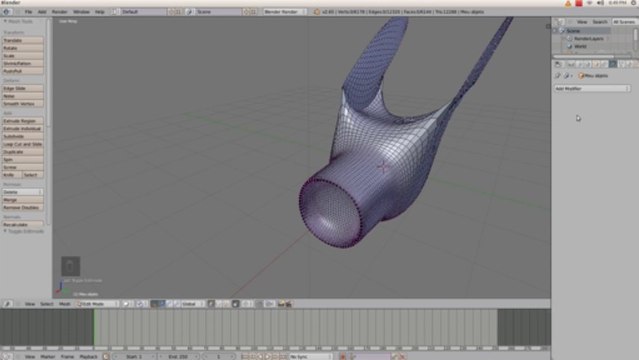
Task: Click Extrude Region button
Action: [x=23, y=121]
